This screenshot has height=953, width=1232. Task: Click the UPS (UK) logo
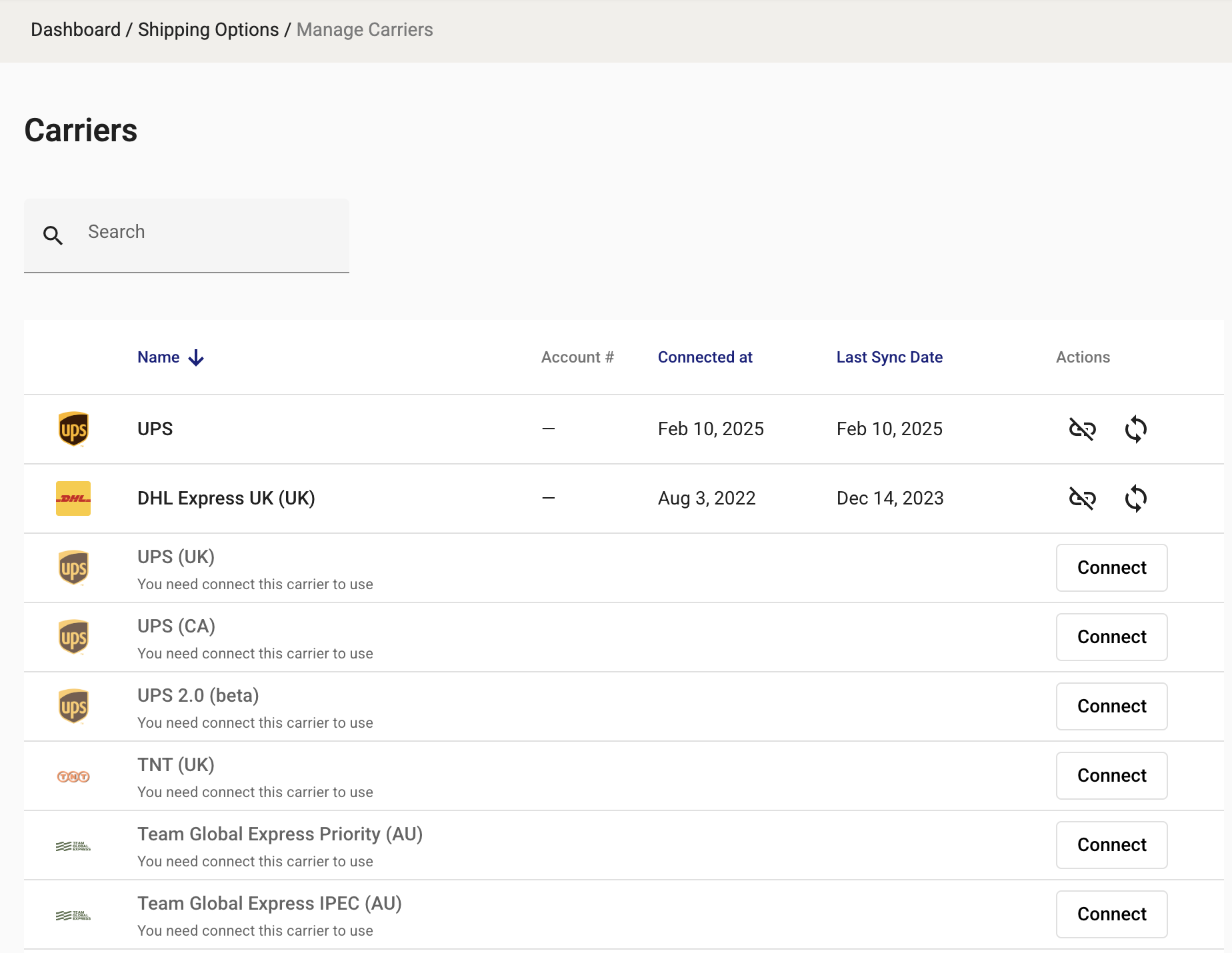73,568
